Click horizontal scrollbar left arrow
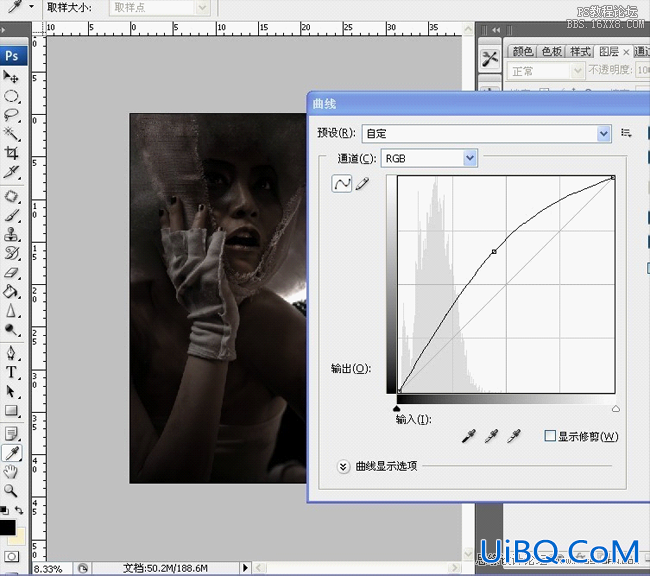 point(259,567)
